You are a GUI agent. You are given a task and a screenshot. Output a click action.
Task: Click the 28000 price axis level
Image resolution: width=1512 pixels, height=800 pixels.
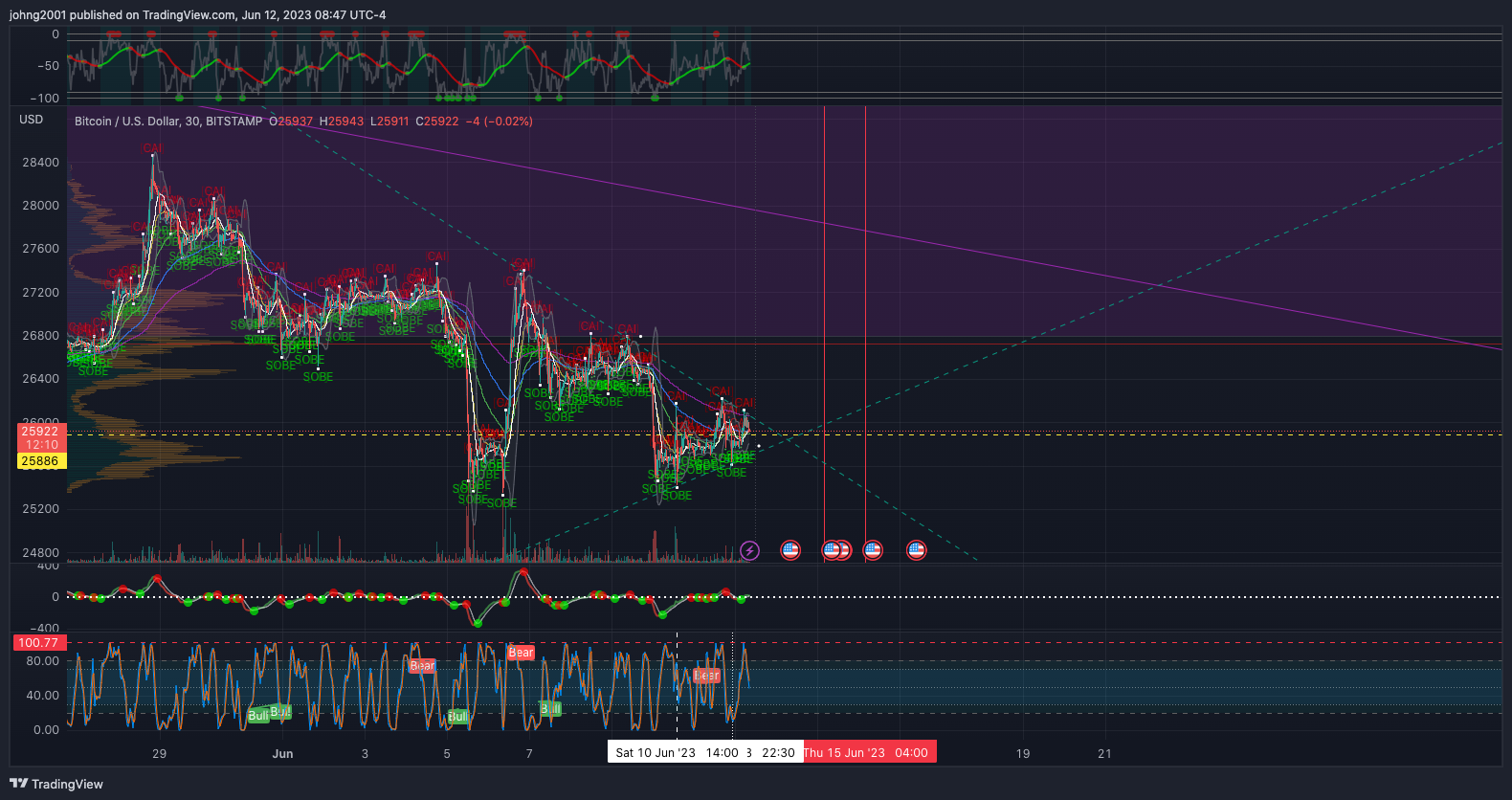pyautogui.click(x=41, y=206)
